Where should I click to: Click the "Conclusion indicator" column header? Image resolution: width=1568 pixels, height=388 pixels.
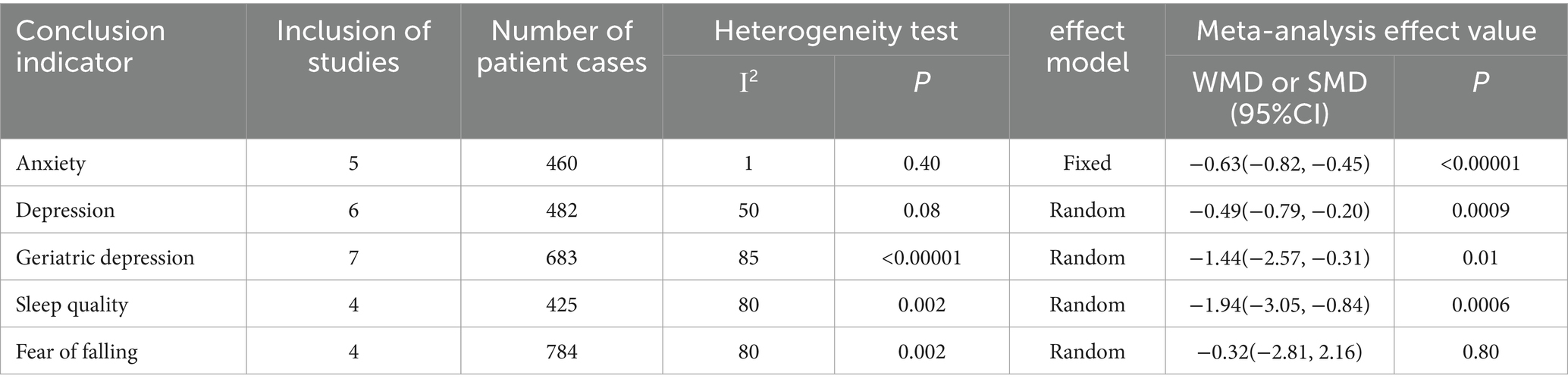pyautogui.click(x=90, y=45)
